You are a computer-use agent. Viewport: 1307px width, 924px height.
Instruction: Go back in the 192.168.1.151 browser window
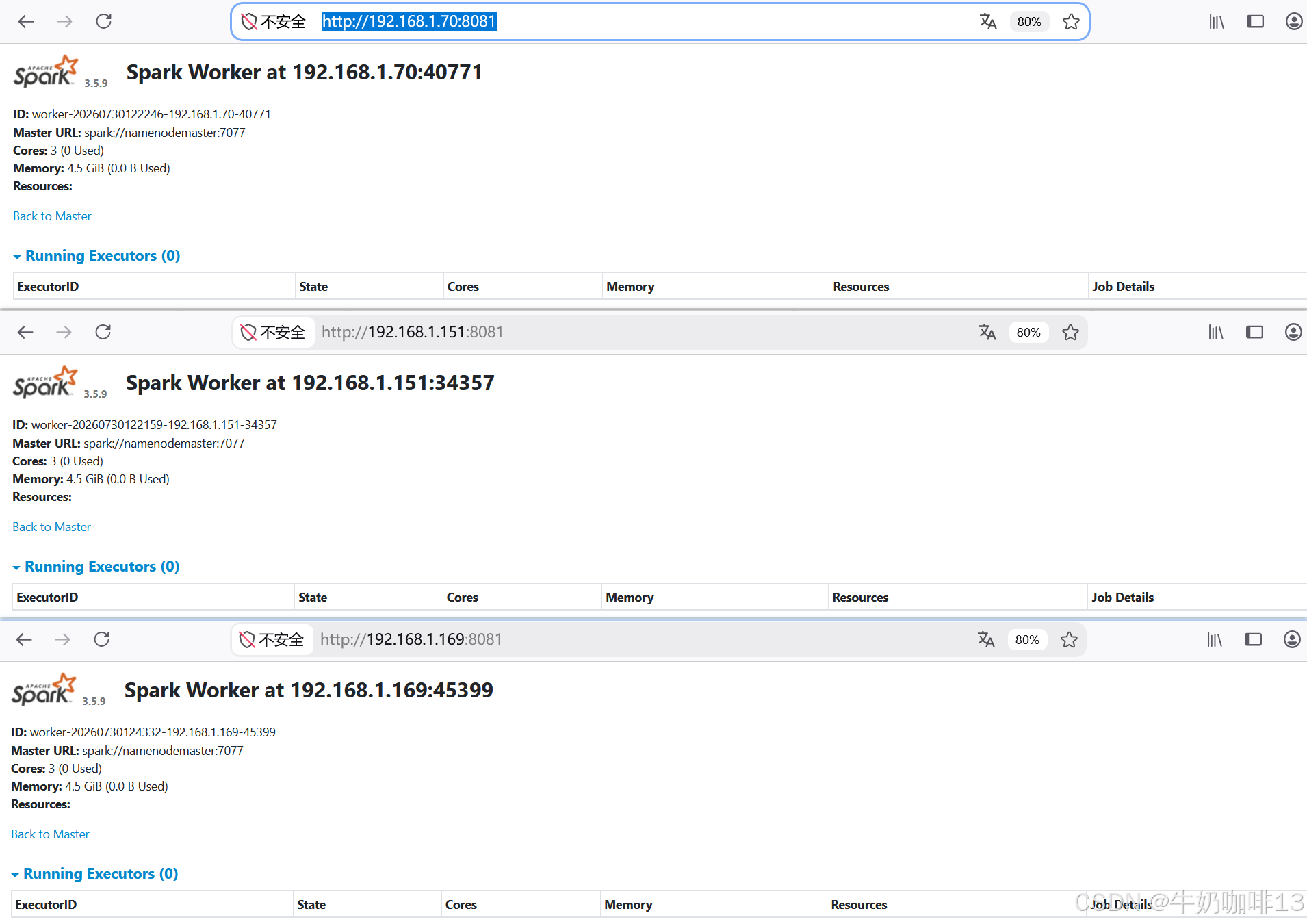pyautogui.click(x=25, y=333)
